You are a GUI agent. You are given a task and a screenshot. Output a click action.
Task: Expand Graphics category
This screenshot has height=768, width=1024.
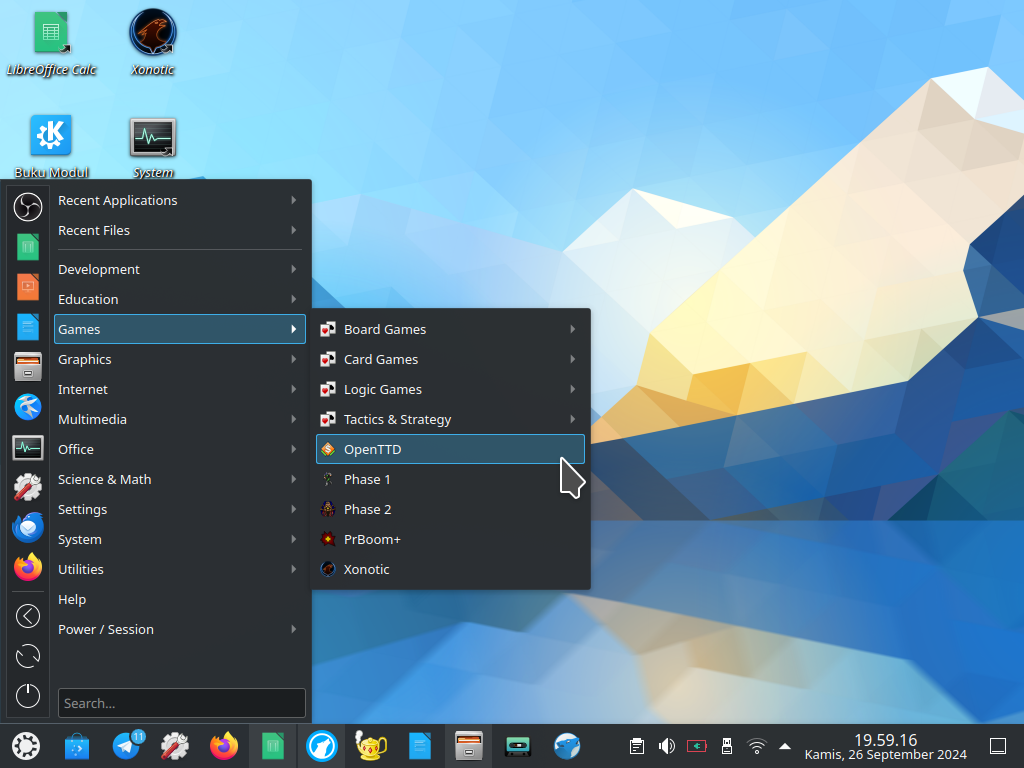pos(180,359)
